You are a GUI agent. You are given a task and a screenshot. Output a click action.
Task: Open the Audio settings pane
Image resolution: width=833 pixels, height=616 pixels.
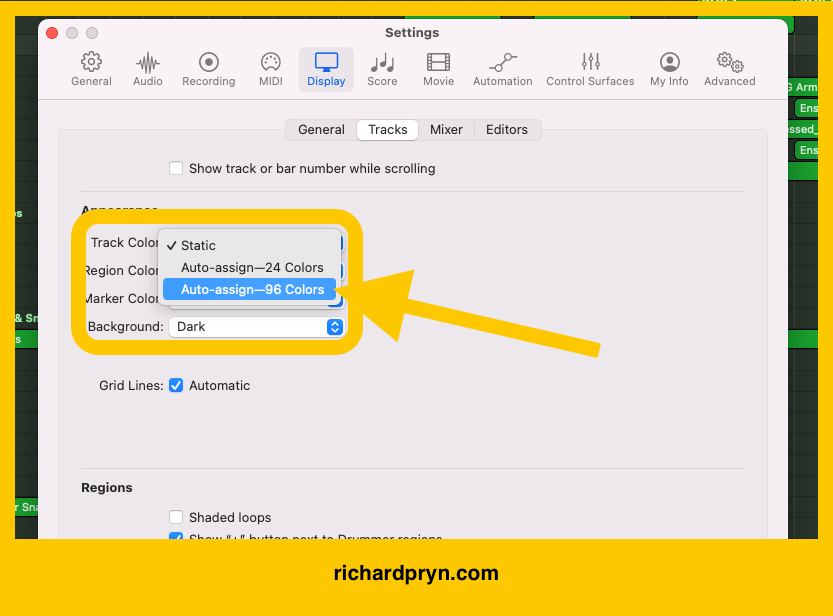tap(148, 70)
